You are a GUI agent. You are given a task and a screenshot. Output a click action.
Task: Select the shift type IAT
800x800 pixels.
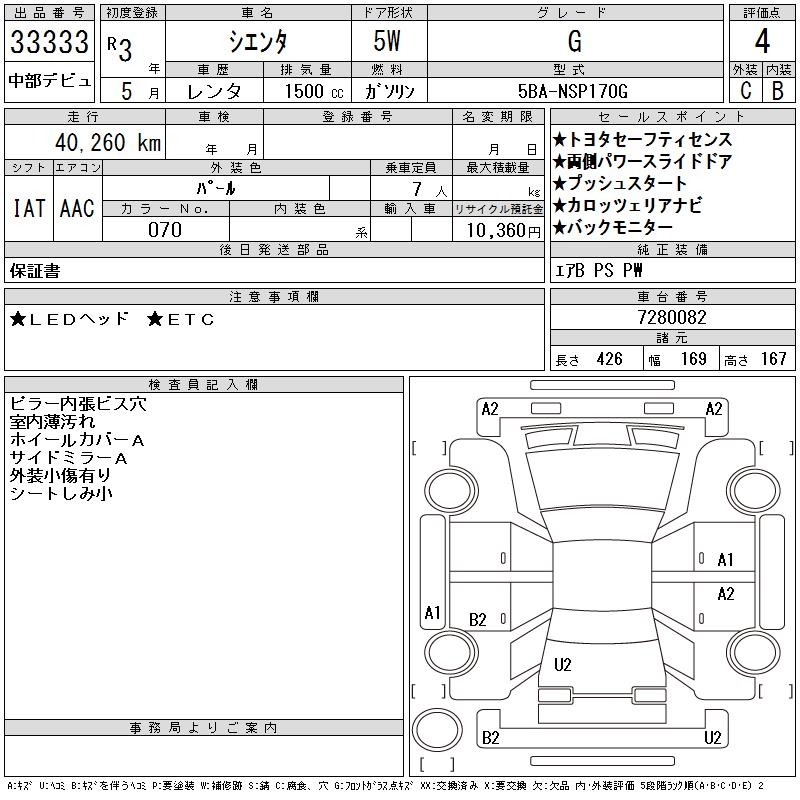tap(29, 208)
